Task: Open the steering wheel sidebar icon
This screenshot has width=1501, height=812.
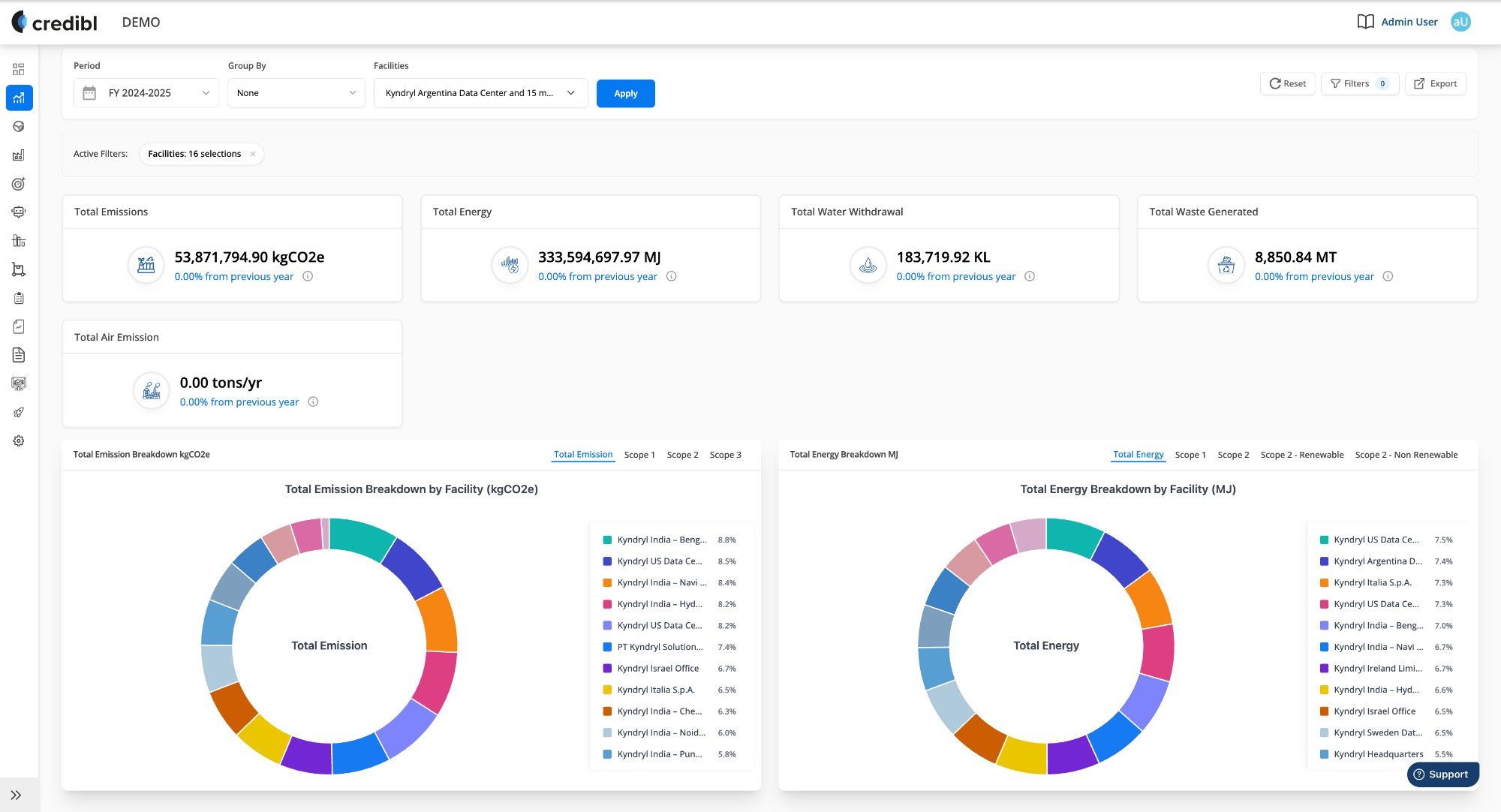Action: pyautogui.click(x=19, y=126)
